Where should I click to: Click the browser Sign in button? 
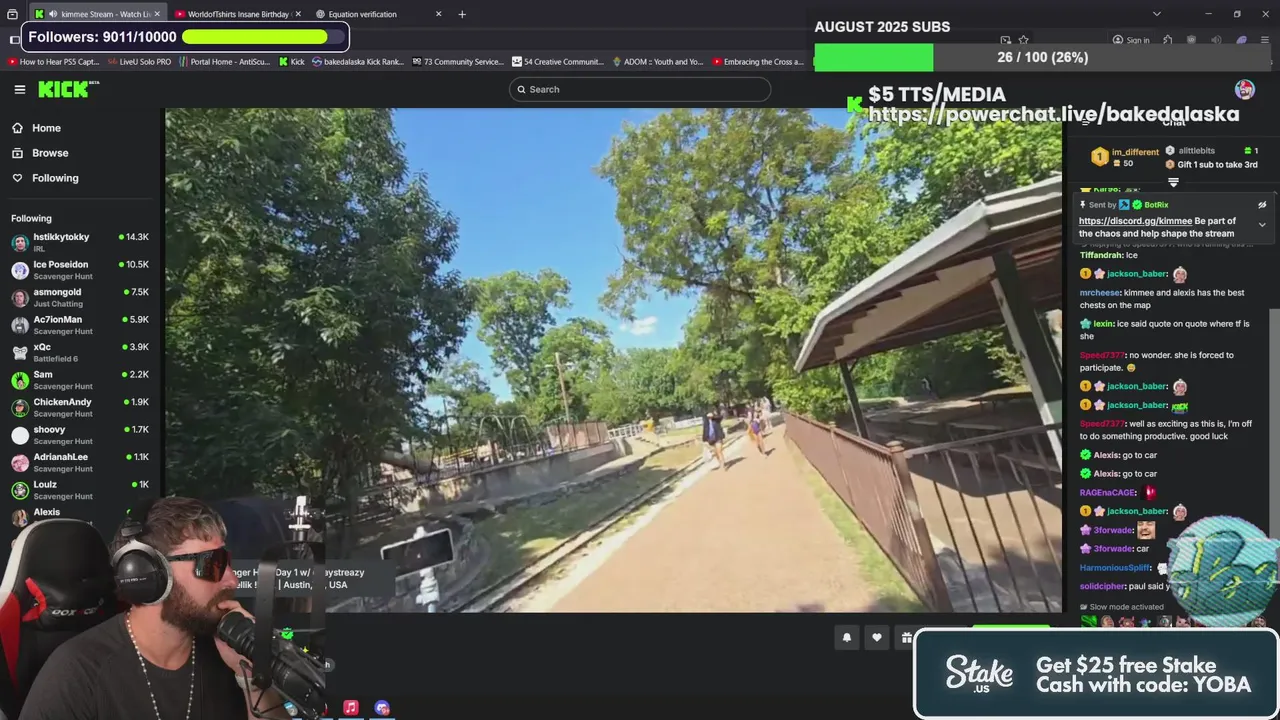[1131, 40]
